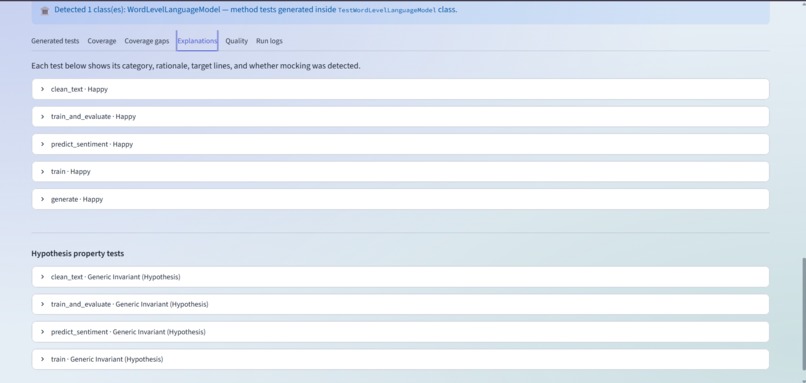Expand train_and_evaluate Generic Invariant chevron
This screenshot has height=383, width=806.
43,304
